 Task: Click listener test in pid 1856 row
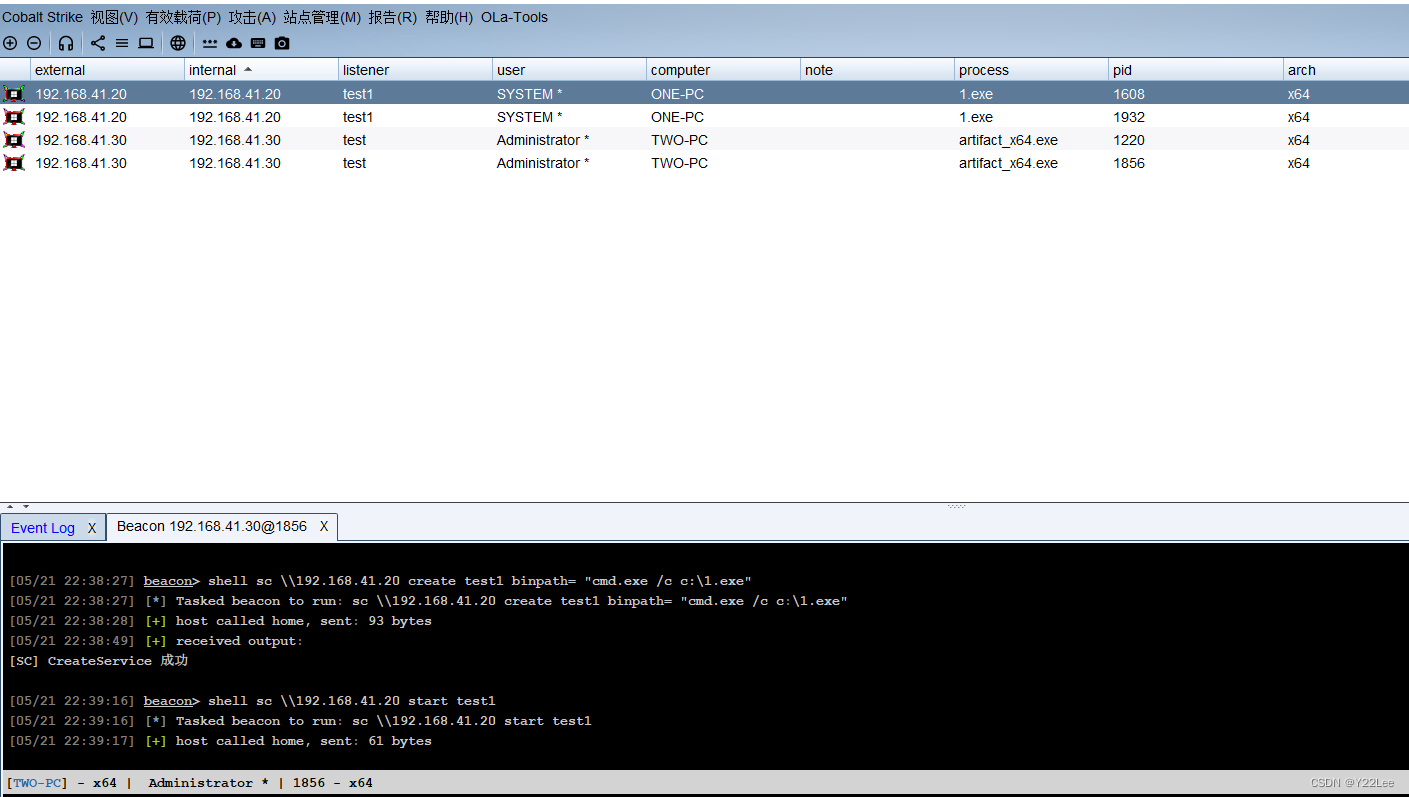tap(354, 163)
